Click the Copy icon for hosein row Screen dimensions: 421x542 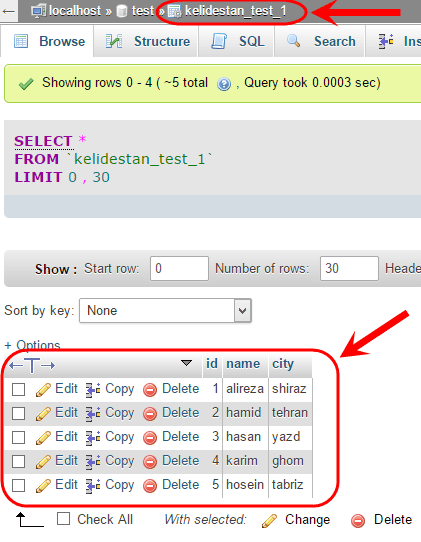tap(93, 486)
